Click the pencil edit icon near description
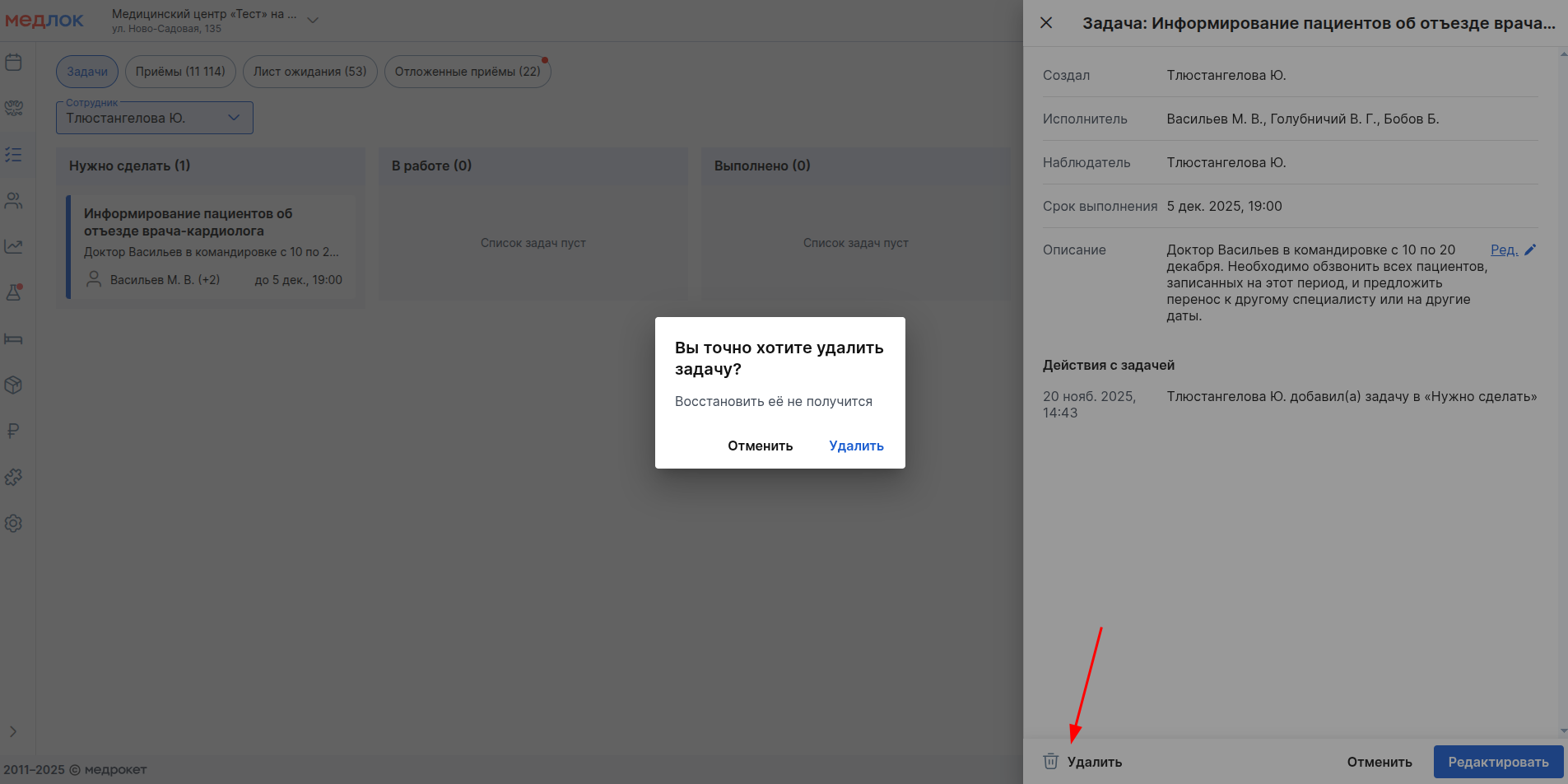The width and height of the screenshot is (1568, 784). 1530,250
